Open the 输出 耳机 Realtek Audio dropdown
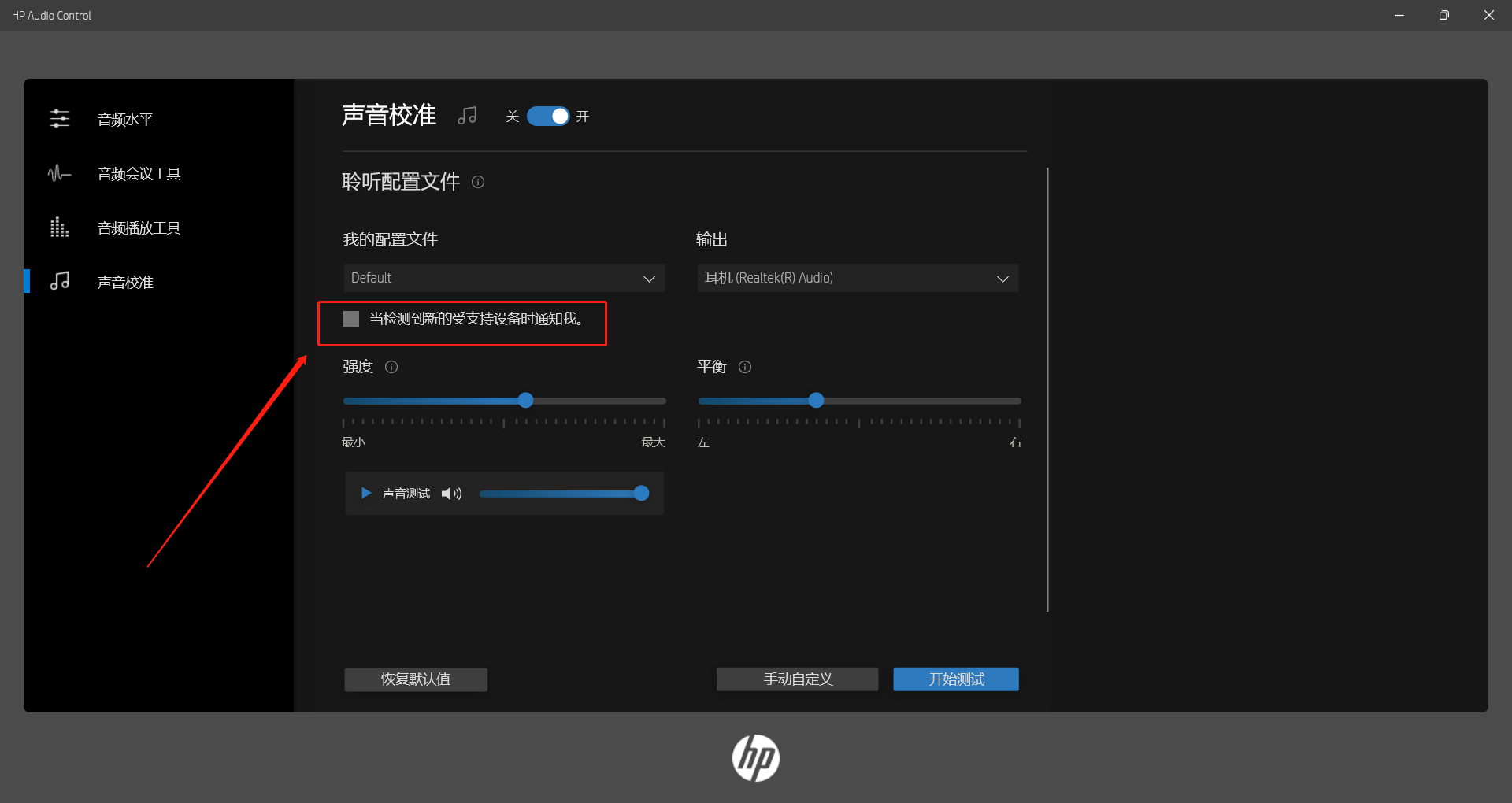1512x803 pixels. point(858,278)
